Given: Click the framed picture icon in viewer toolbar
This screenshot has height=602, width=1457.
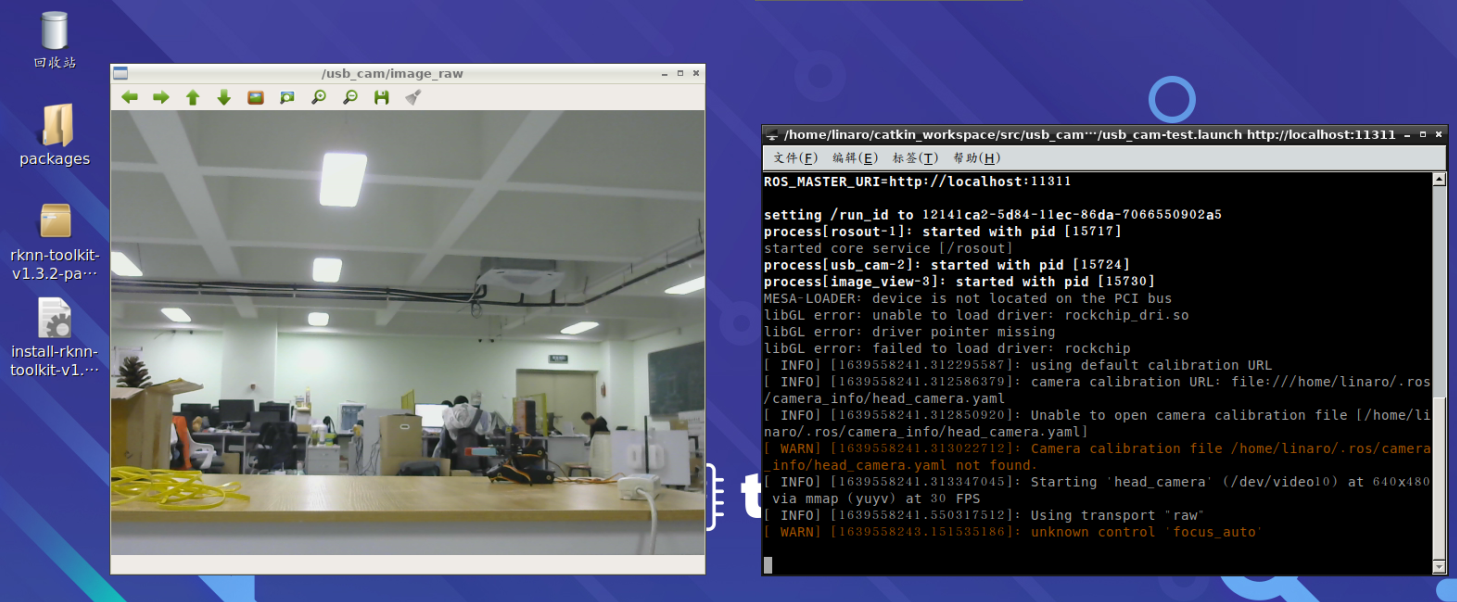Looking at the screenshot, I should pos(255,97).
